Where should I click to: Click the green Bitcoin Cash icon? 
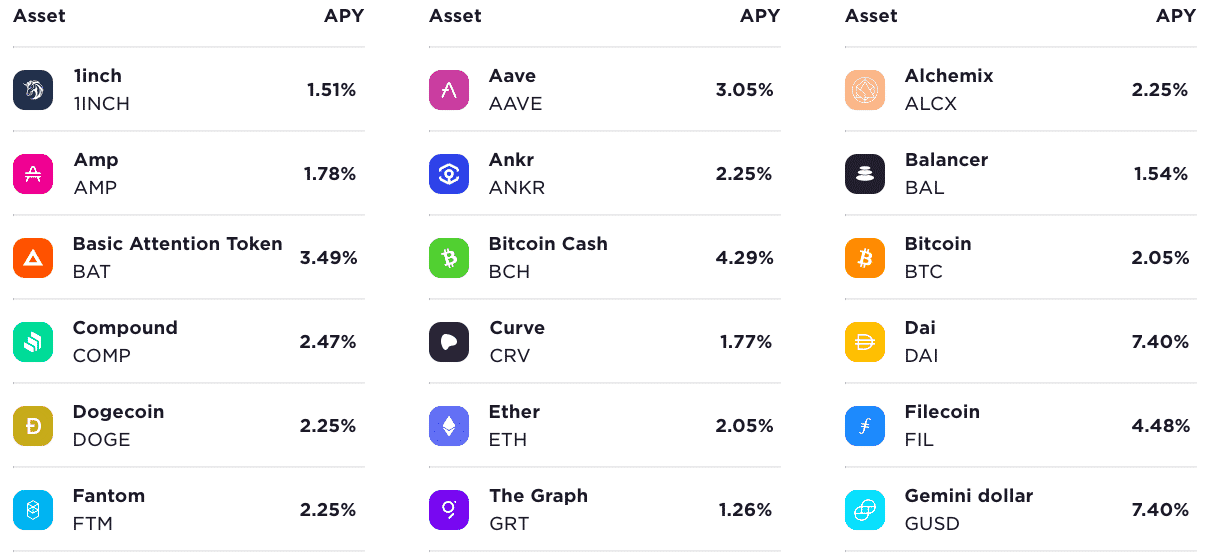pyautogui.click(x=449, y=258)
